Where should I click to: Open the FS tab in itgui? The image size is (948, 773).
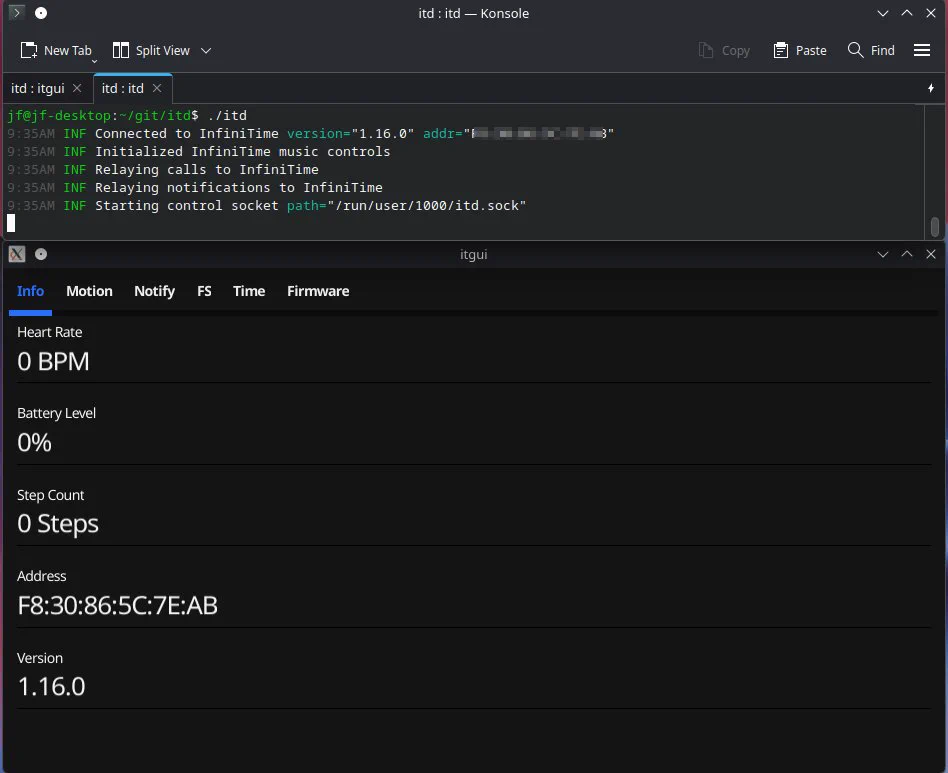[x=204, y=291]
